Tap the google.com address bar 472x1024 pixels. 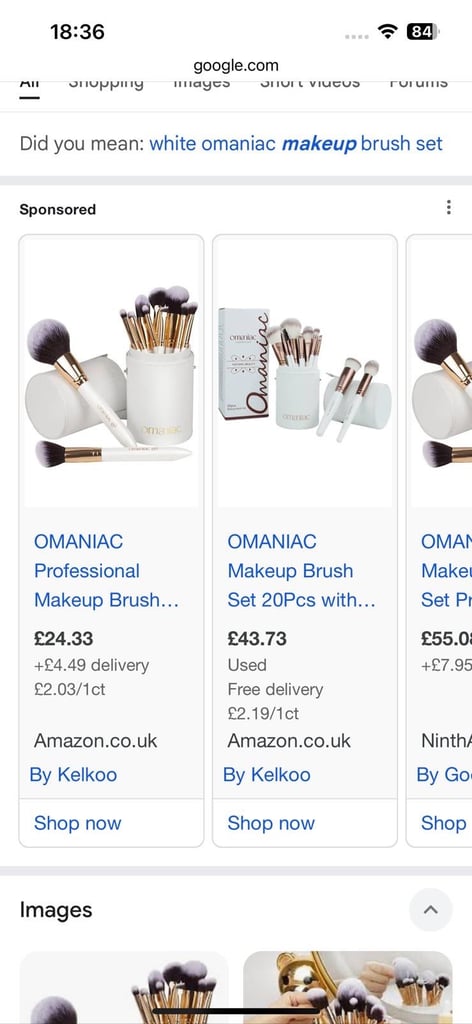tap(236, 65)
